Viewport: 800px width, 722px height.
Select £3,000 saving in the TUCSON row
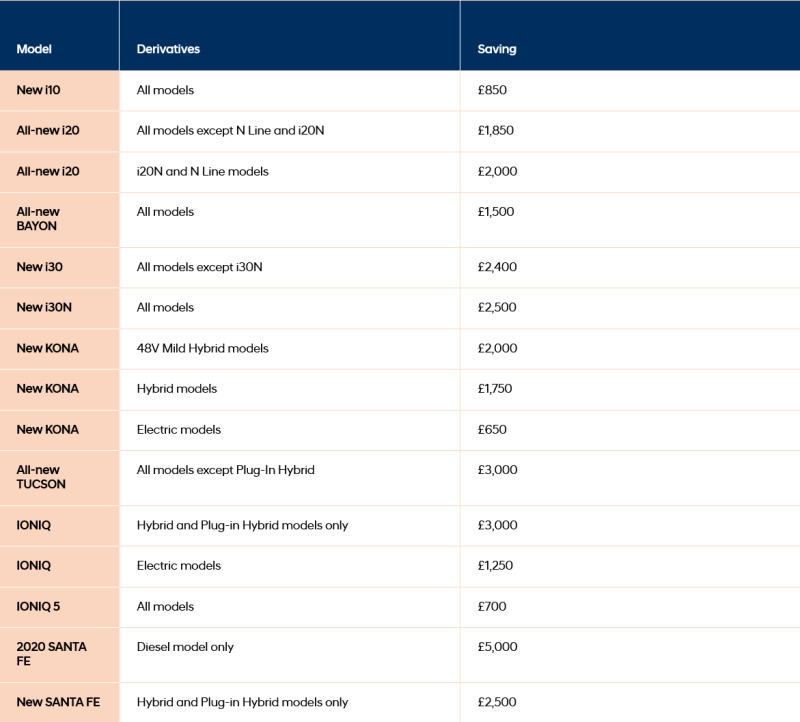(x=497, y=470)
